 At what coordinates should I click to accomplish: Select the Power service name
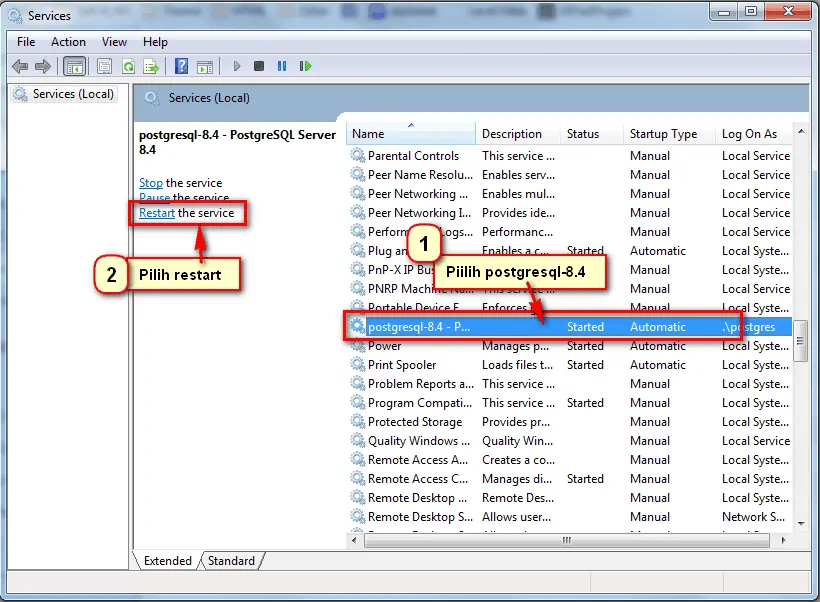tap(384, 346)
